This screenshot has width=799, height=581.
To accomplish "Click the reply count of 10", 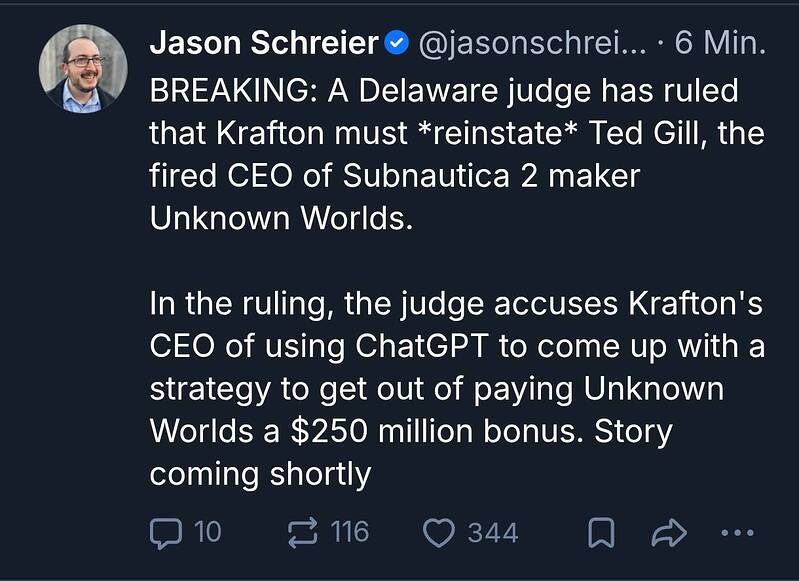I will [x=206, y=532].
